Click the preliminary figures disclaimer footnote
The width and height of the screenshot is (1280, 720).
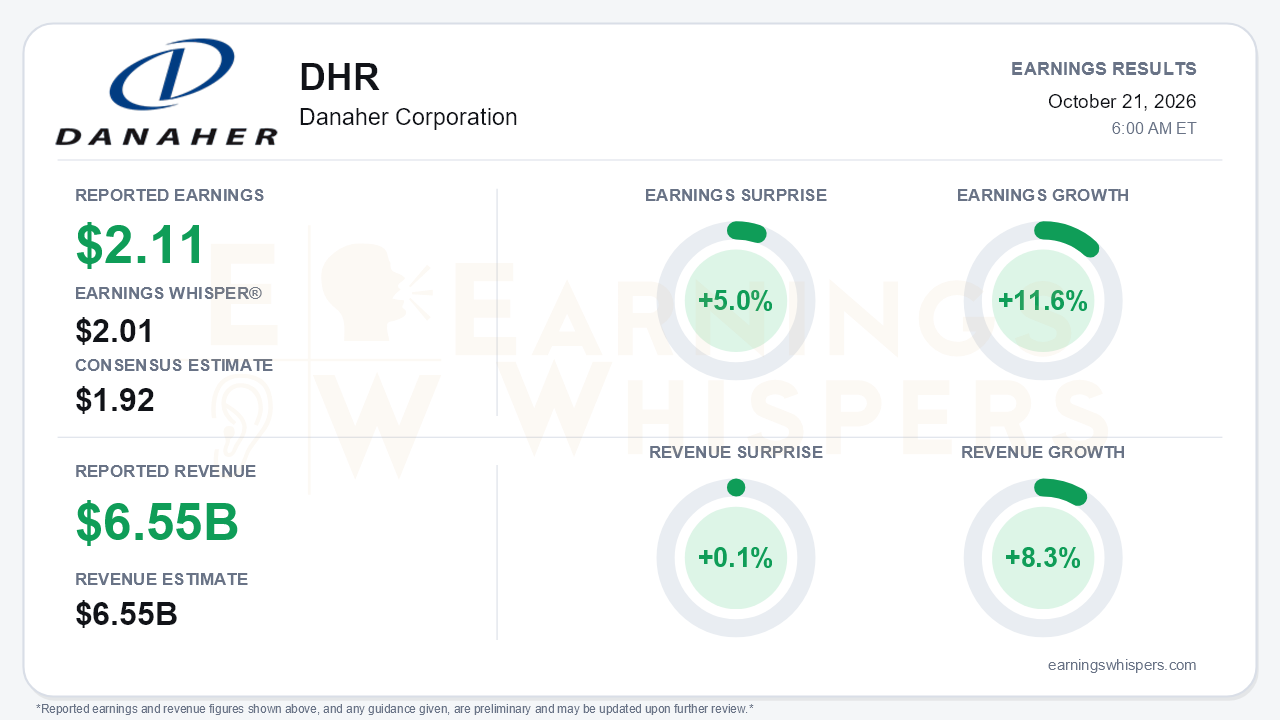pos(395,709)
